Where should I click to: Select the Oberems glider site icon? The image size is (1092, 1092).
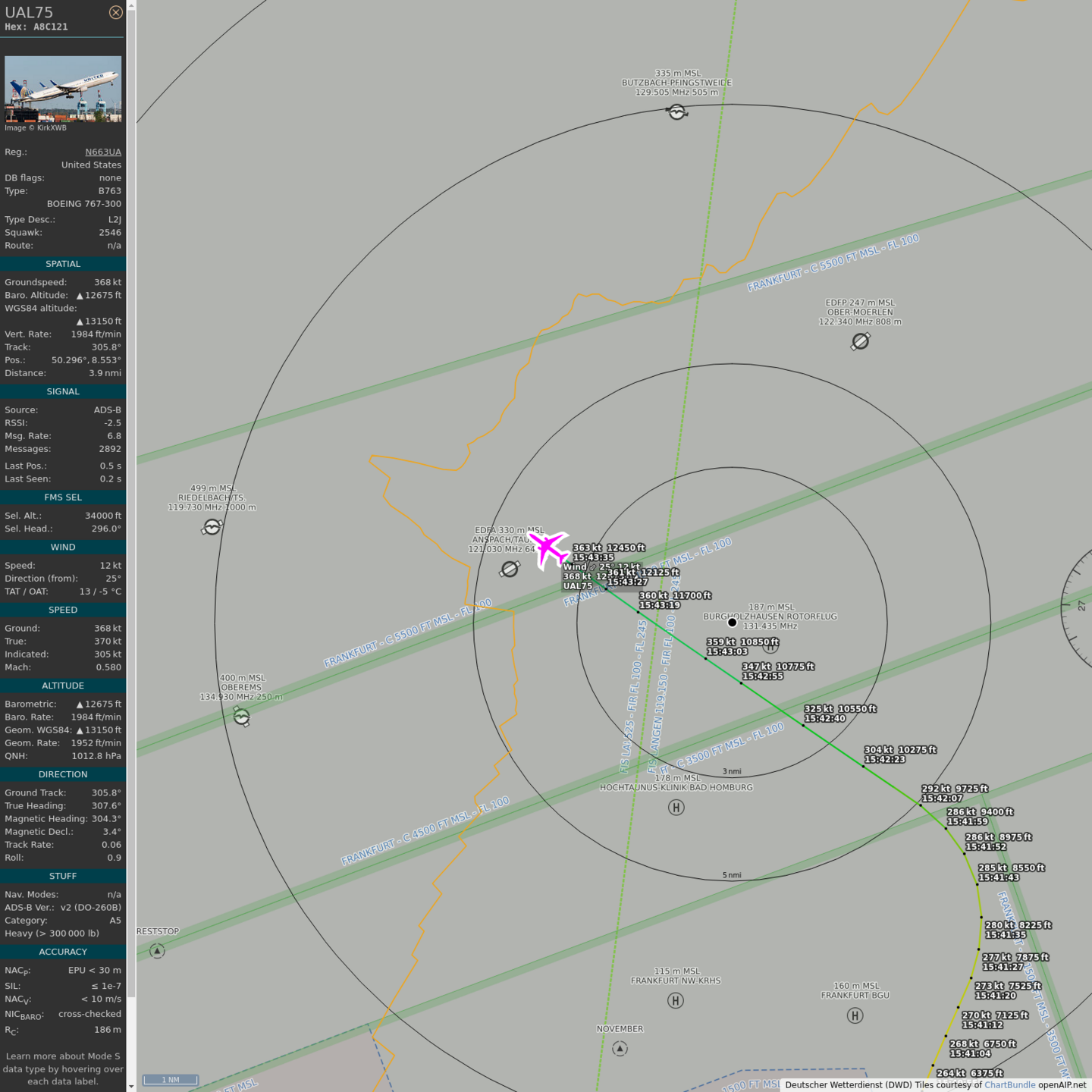pyautogui.click(x=241, y=716)
